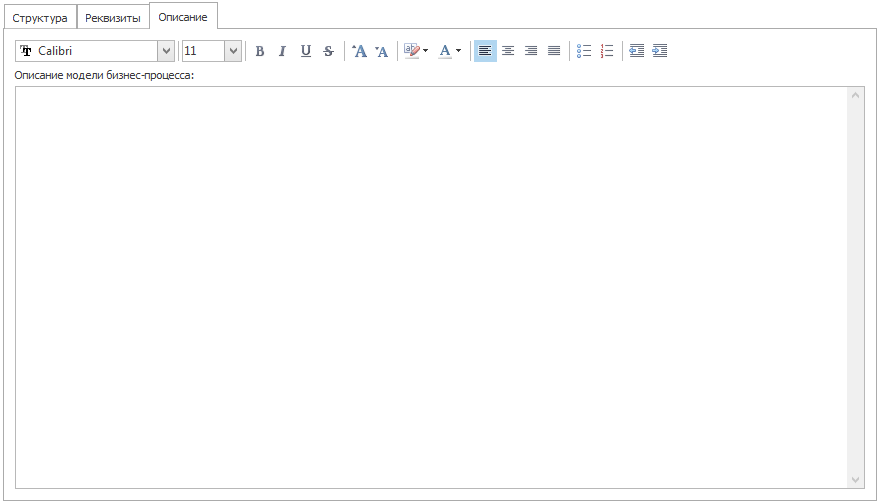Toggle underline formatting

click(305, 51)
